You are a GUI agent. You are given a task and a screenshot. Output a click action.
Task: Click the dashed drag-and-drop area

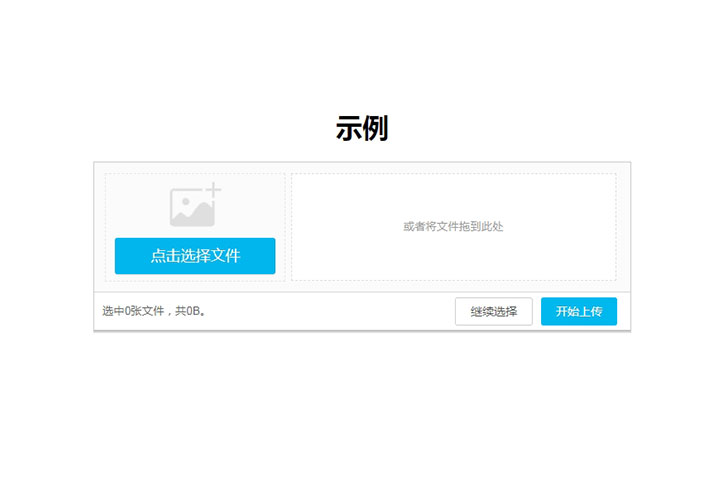[x=453, y=195]
